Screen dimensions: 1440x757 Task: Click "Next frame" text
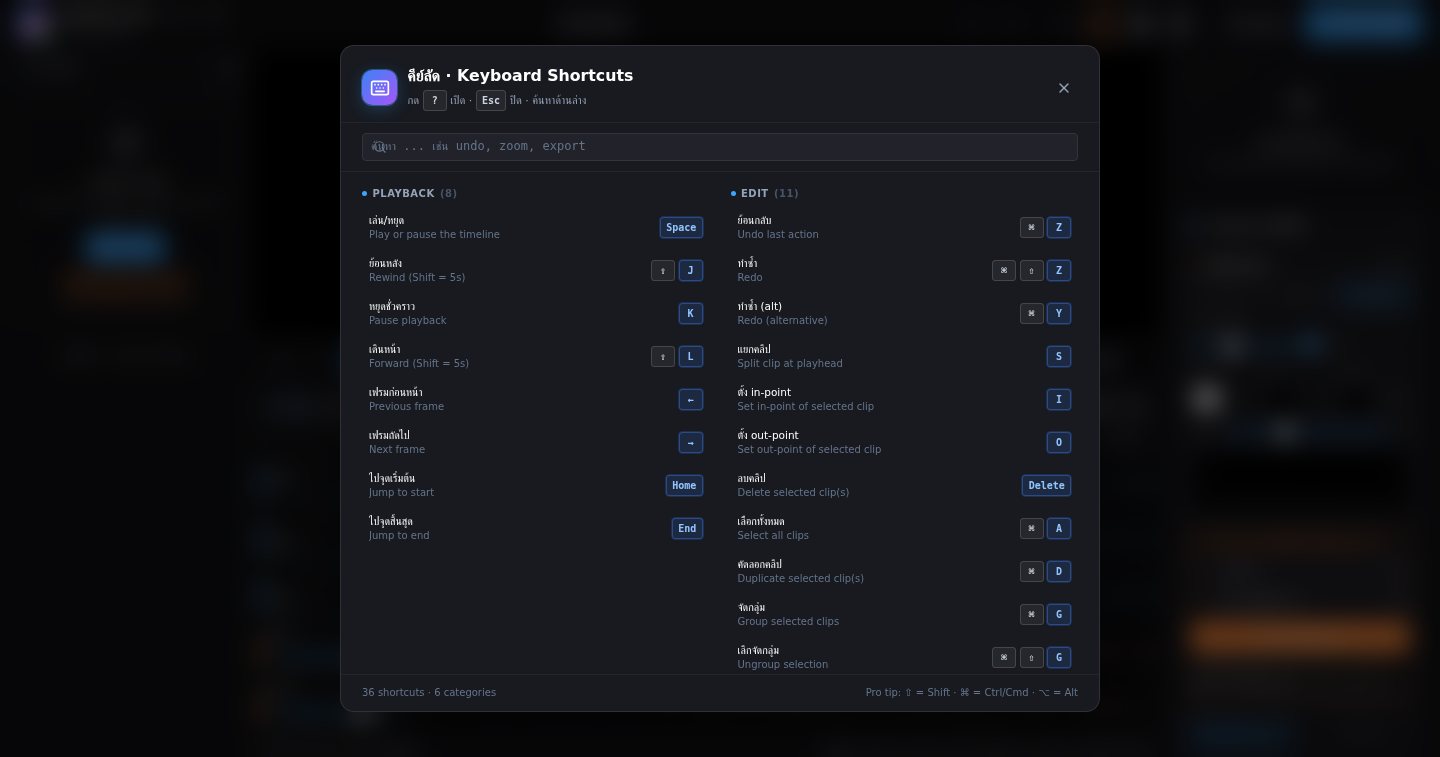point(397,450)
